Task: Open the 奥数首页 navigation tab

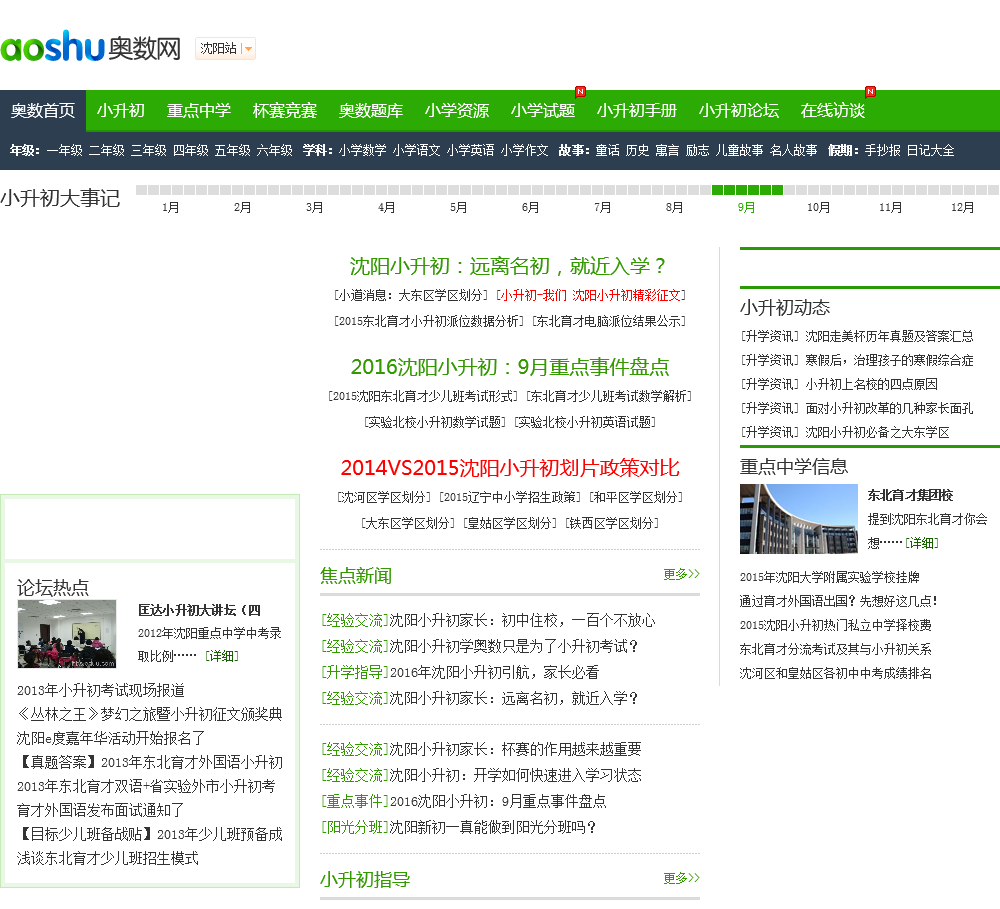Action: [x=43, y=111]
